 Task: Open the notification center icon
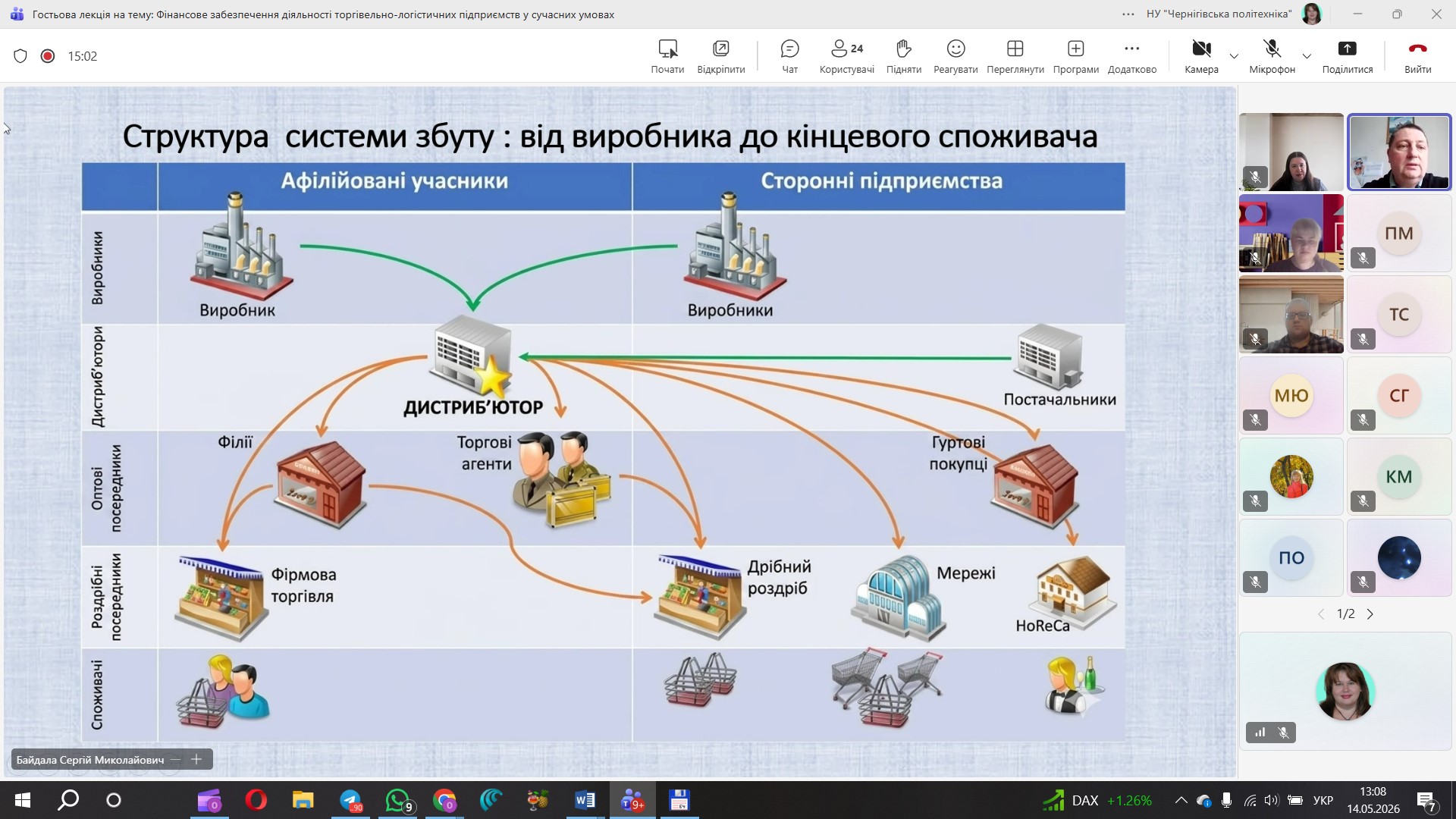point(1427,800)
